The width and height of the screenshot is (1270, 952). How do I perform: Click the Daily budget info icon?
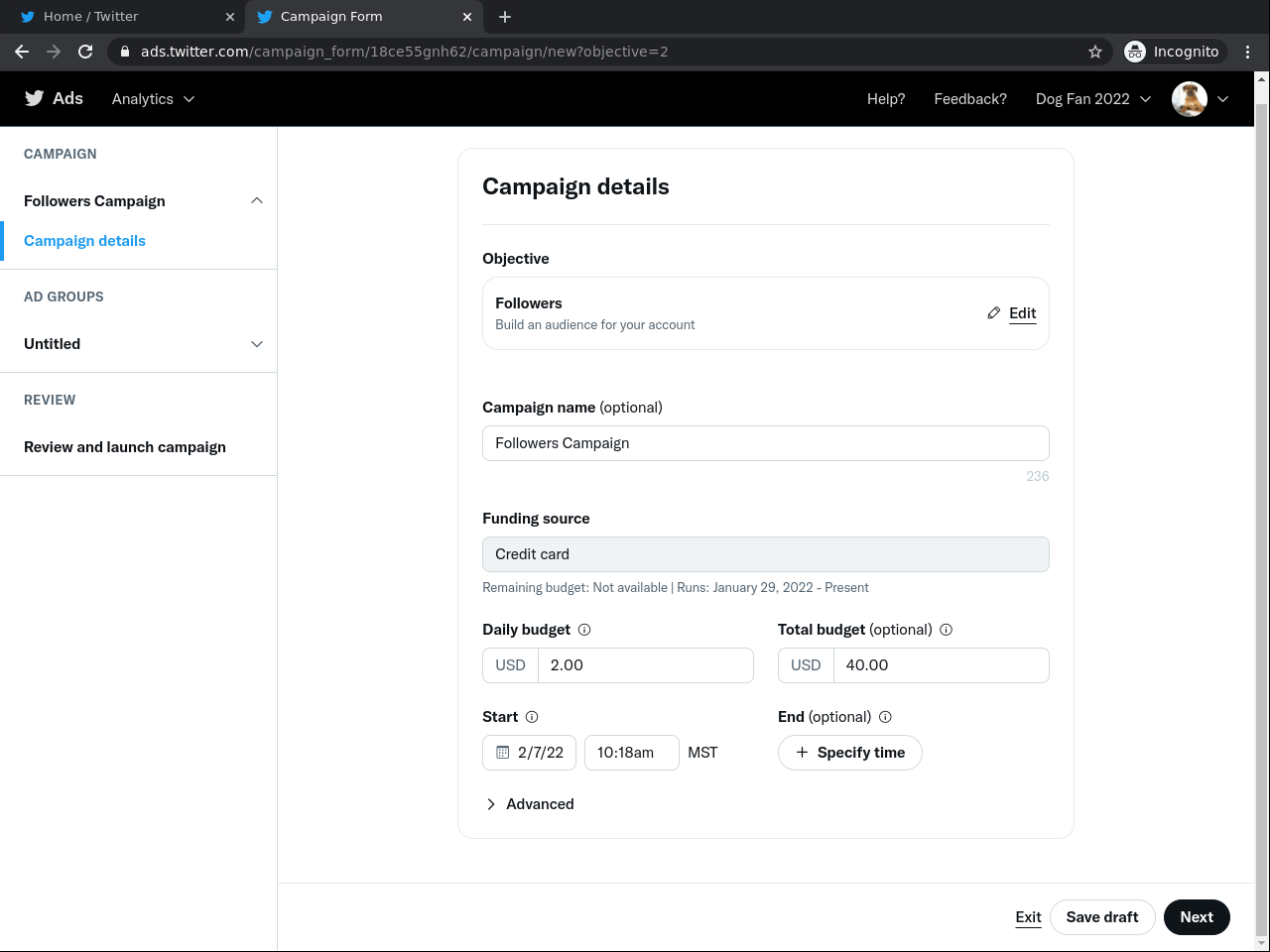(x=584, y=630)
